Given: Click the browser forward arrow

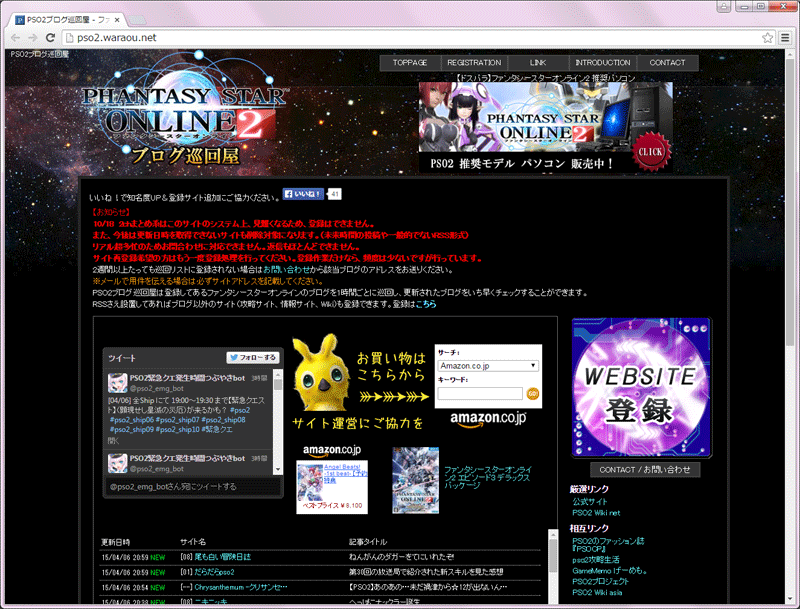Looking at the screenshot, I should [33, 38].
